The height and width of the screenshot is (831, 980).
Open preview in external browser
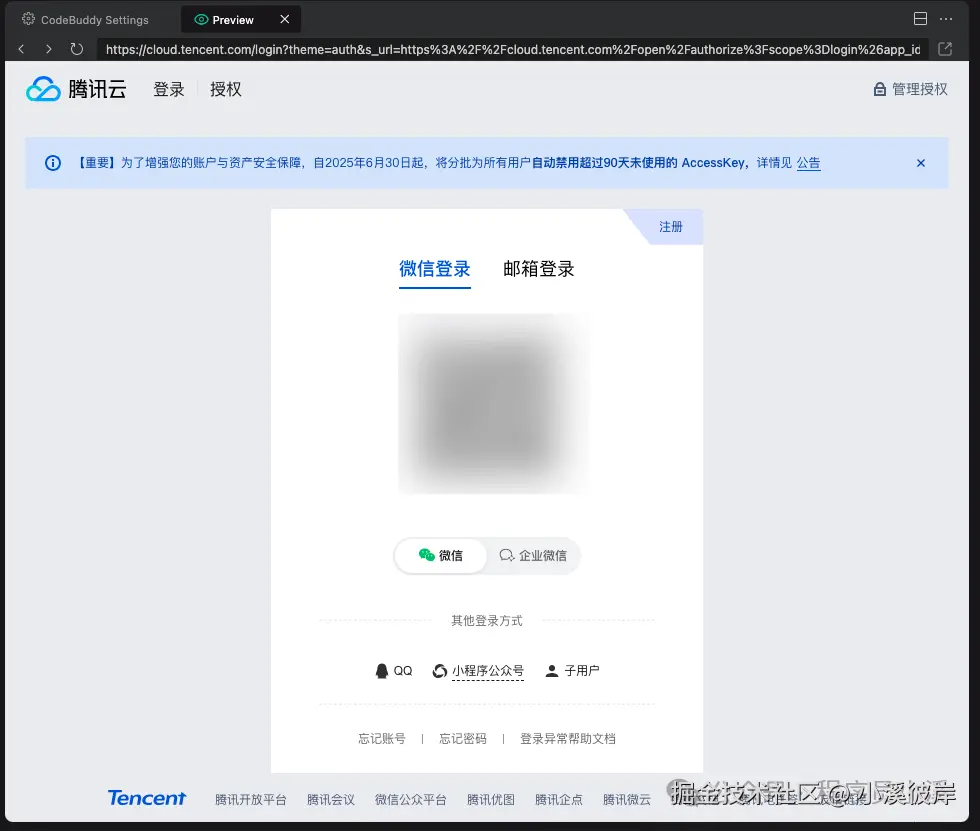pyautogui.click(x=945, y=49)
